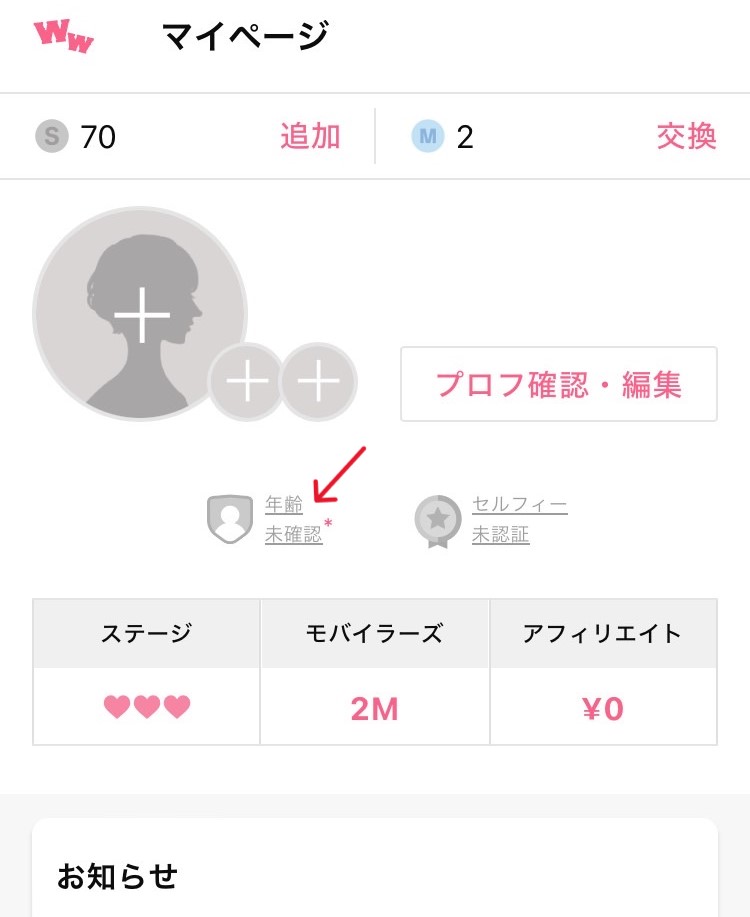Image resolution: width=750 pixels, height=917 pixels.
Task: Click the blue M coin icon
Action: coord(427,136)
